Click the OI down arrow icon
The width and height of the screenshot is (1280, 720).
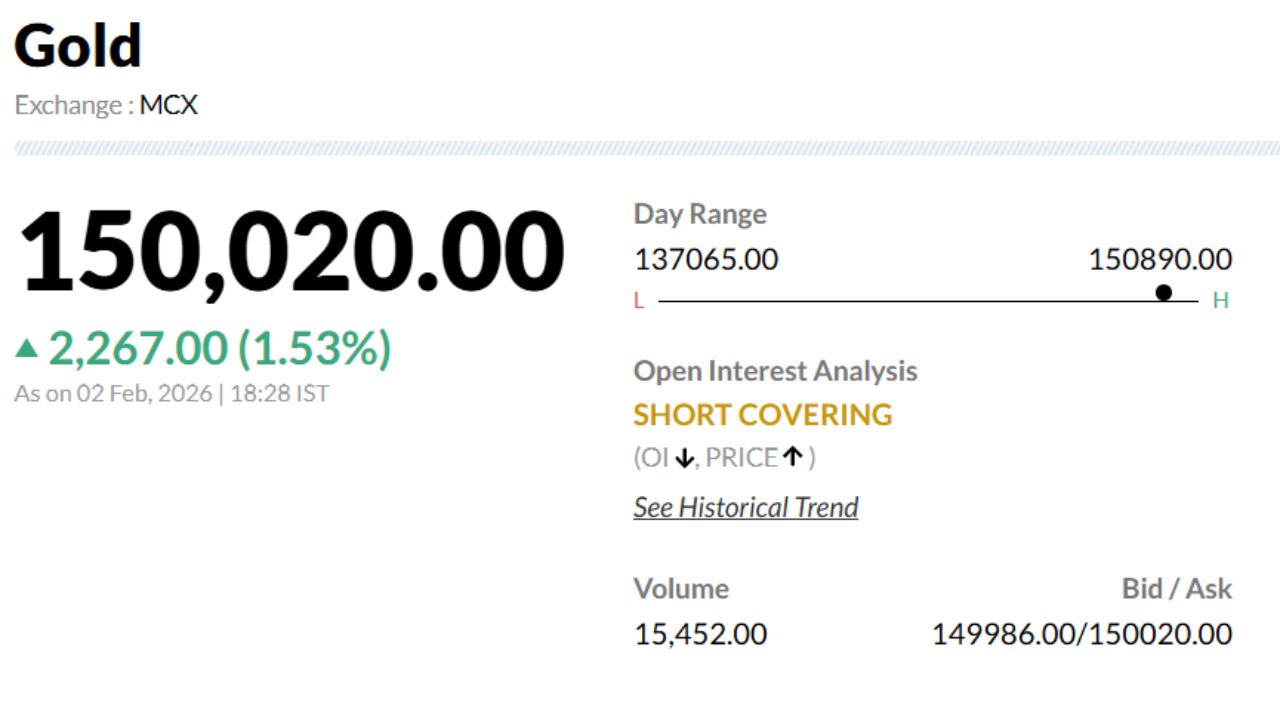[684, 458]
